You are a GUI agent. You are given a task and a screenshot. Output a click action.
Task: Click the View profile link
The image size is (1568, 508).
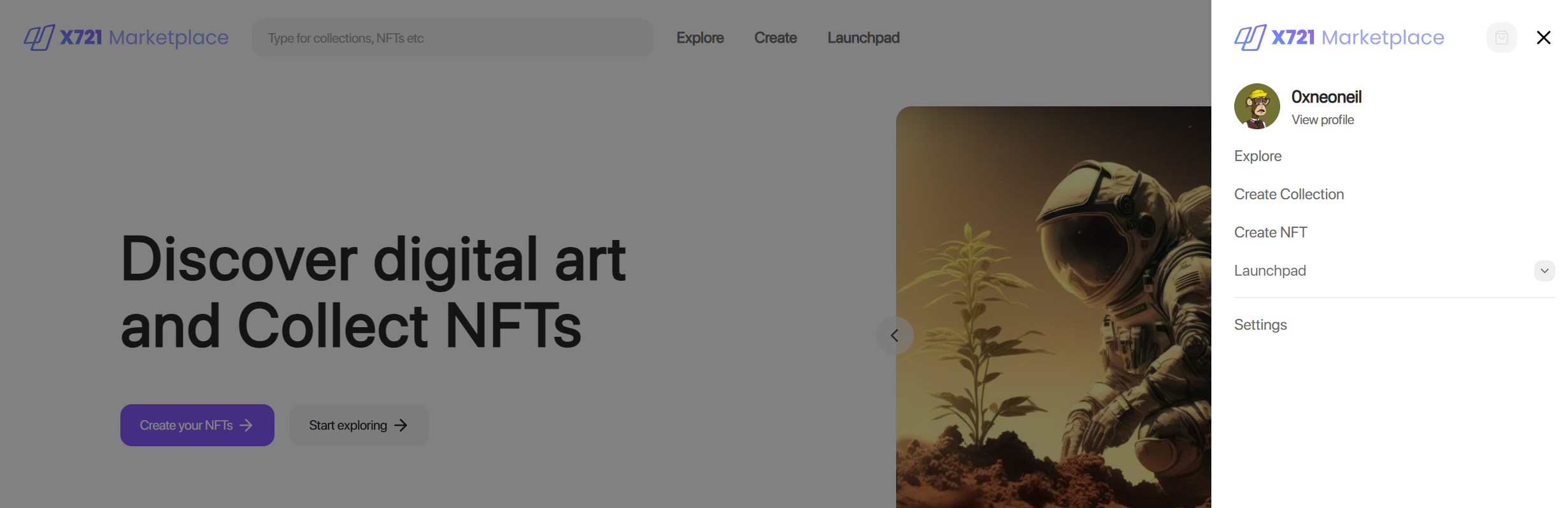(x=1322, y=120)
